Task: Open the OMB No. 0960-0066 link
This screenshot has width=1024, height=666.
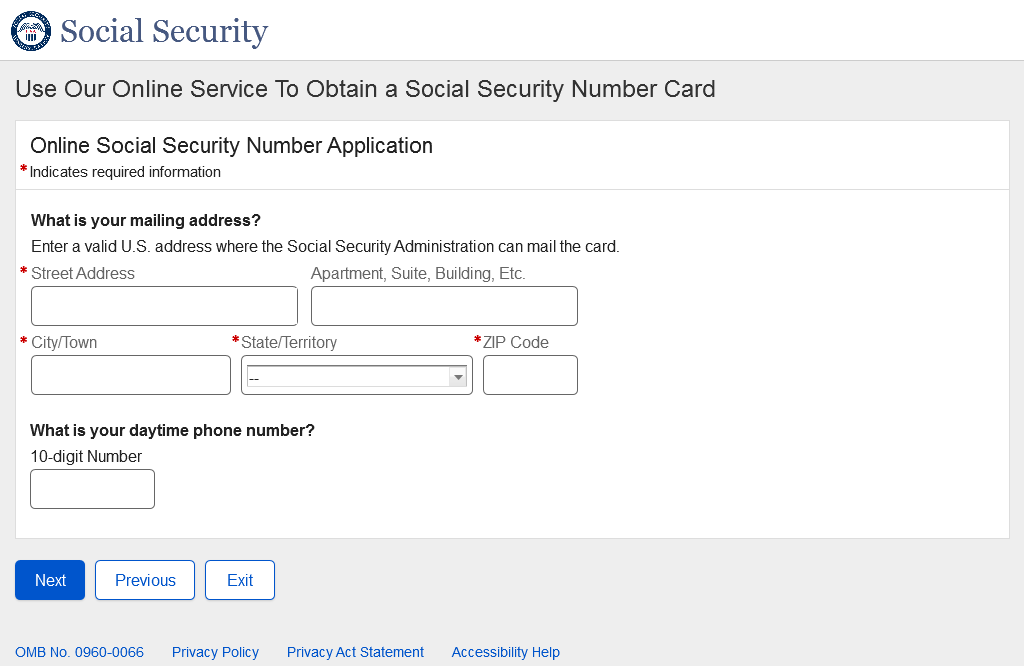Action: point(79,652)
